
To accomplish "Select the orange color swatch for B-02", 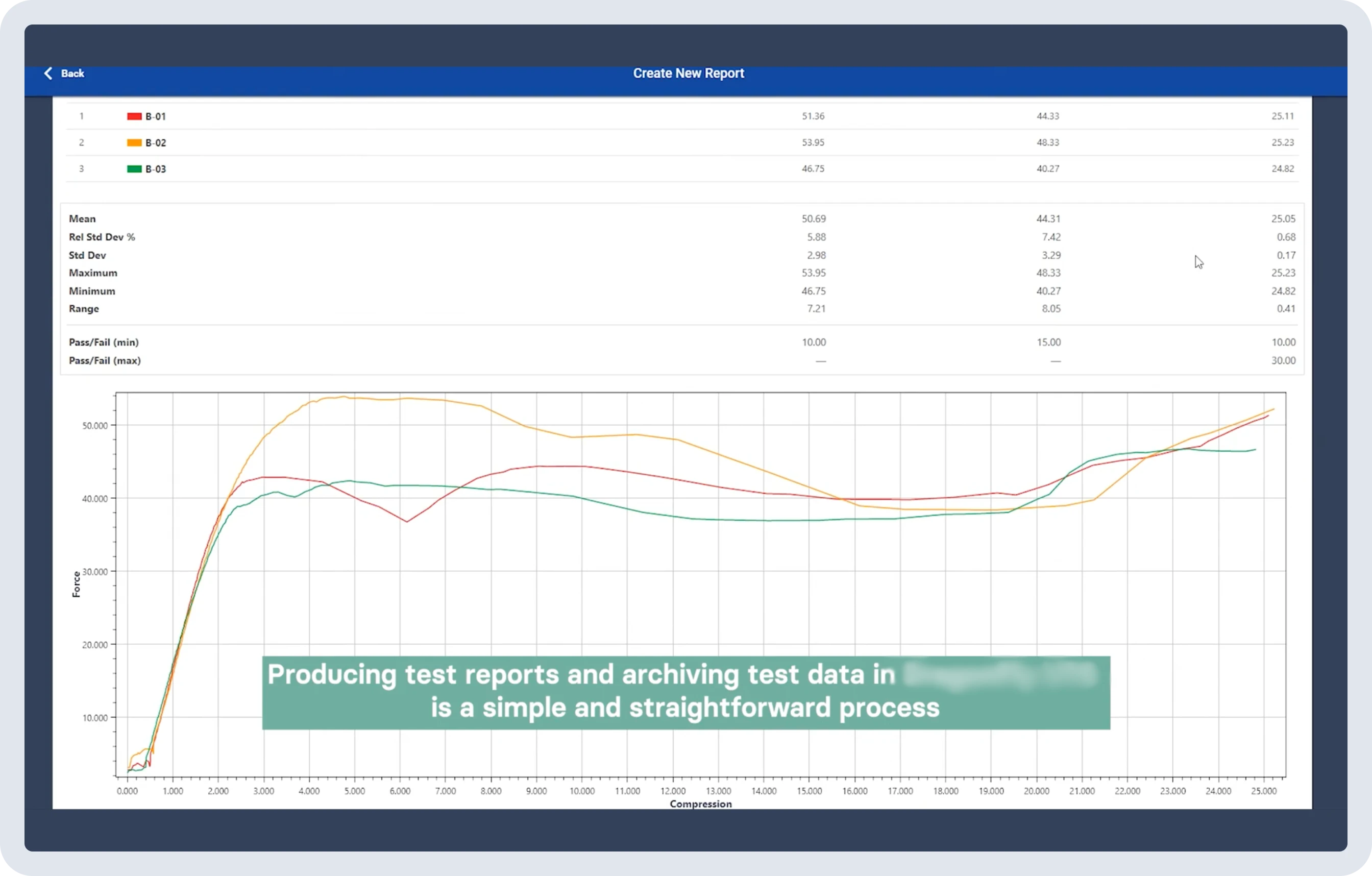I will (x=133, y=142).
